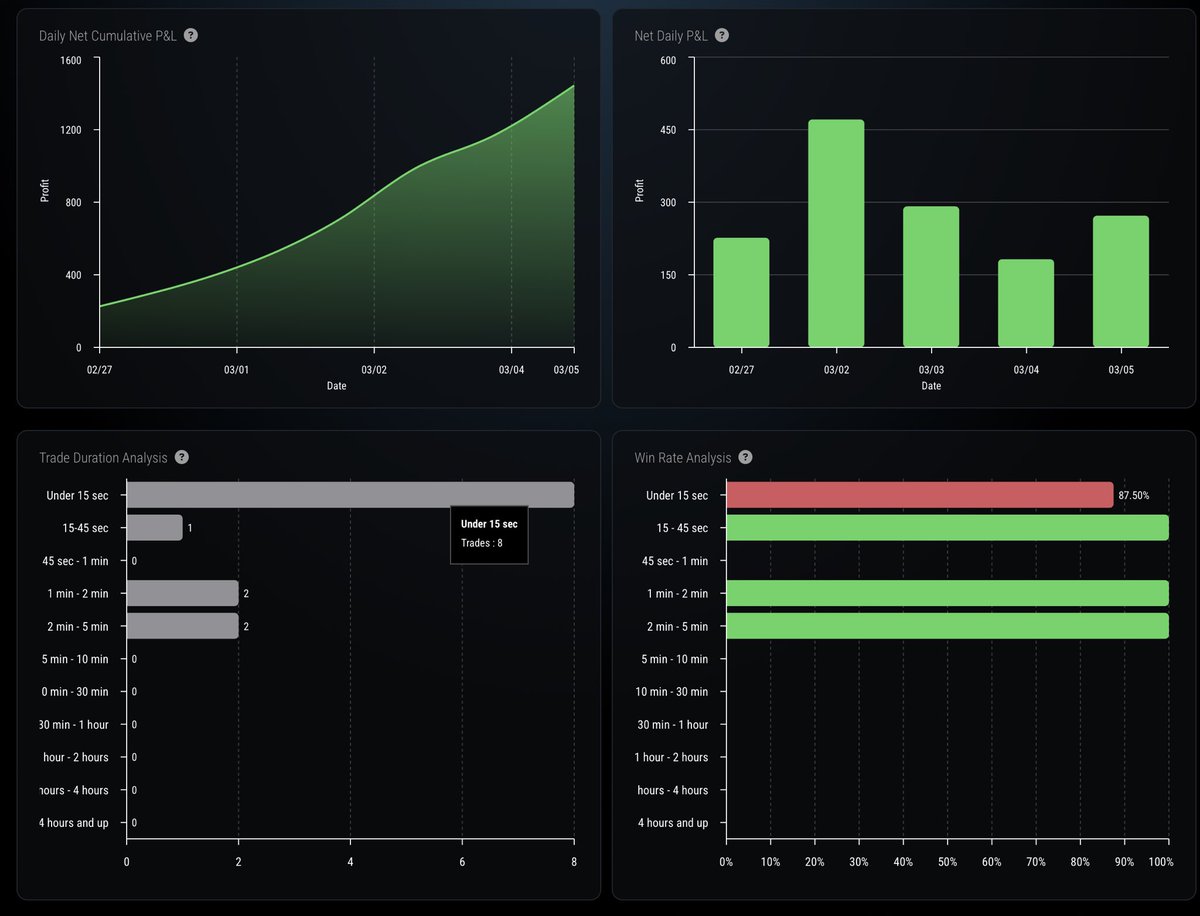The width and height of the screenshot is (1200, 916).
Task: Click the 1600 axis label on cumulative chart
Action: pos(73,59)
